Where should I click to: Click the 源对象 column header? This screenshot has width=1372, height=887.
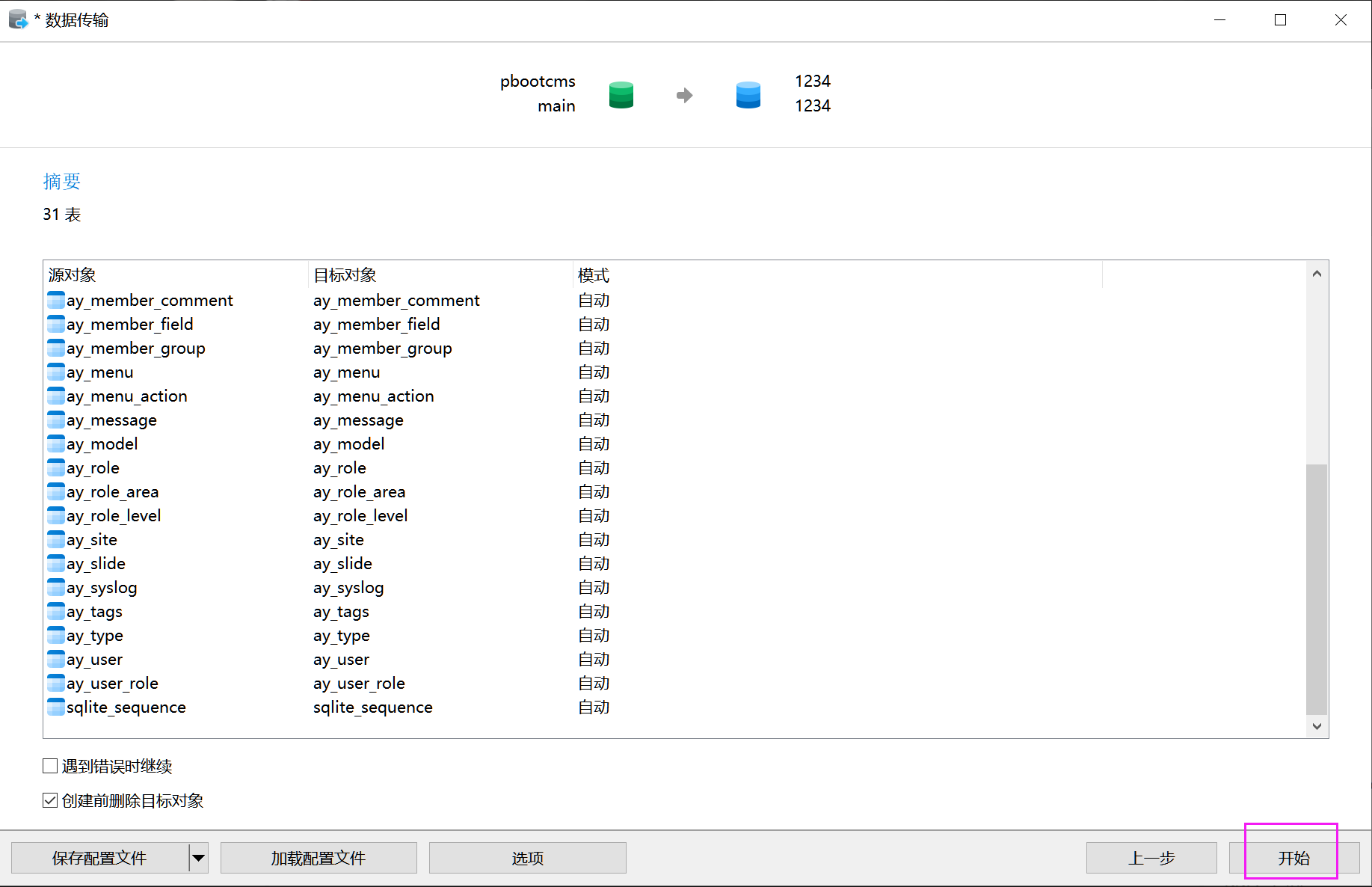71,274
